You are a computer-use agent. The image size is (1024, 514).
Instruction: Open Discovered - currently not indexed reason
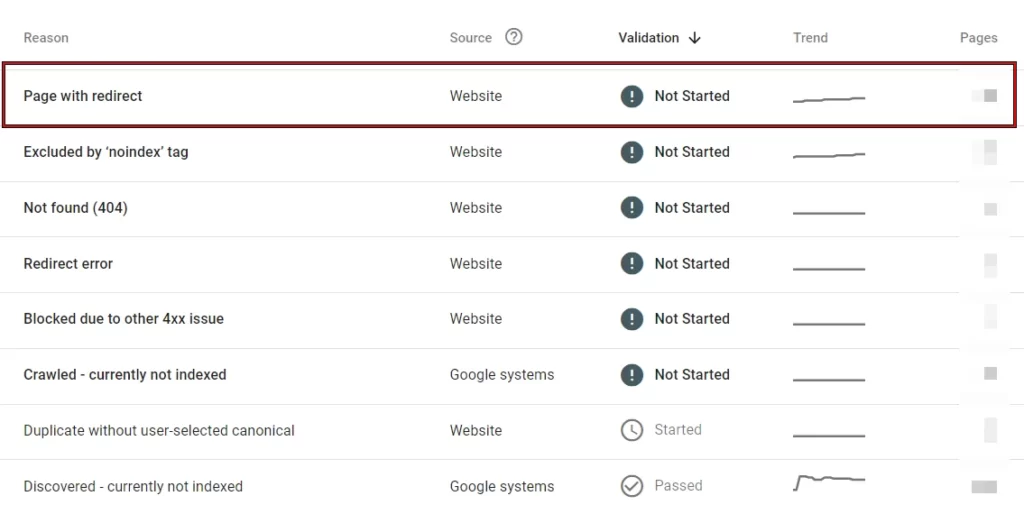coord(133,487)
